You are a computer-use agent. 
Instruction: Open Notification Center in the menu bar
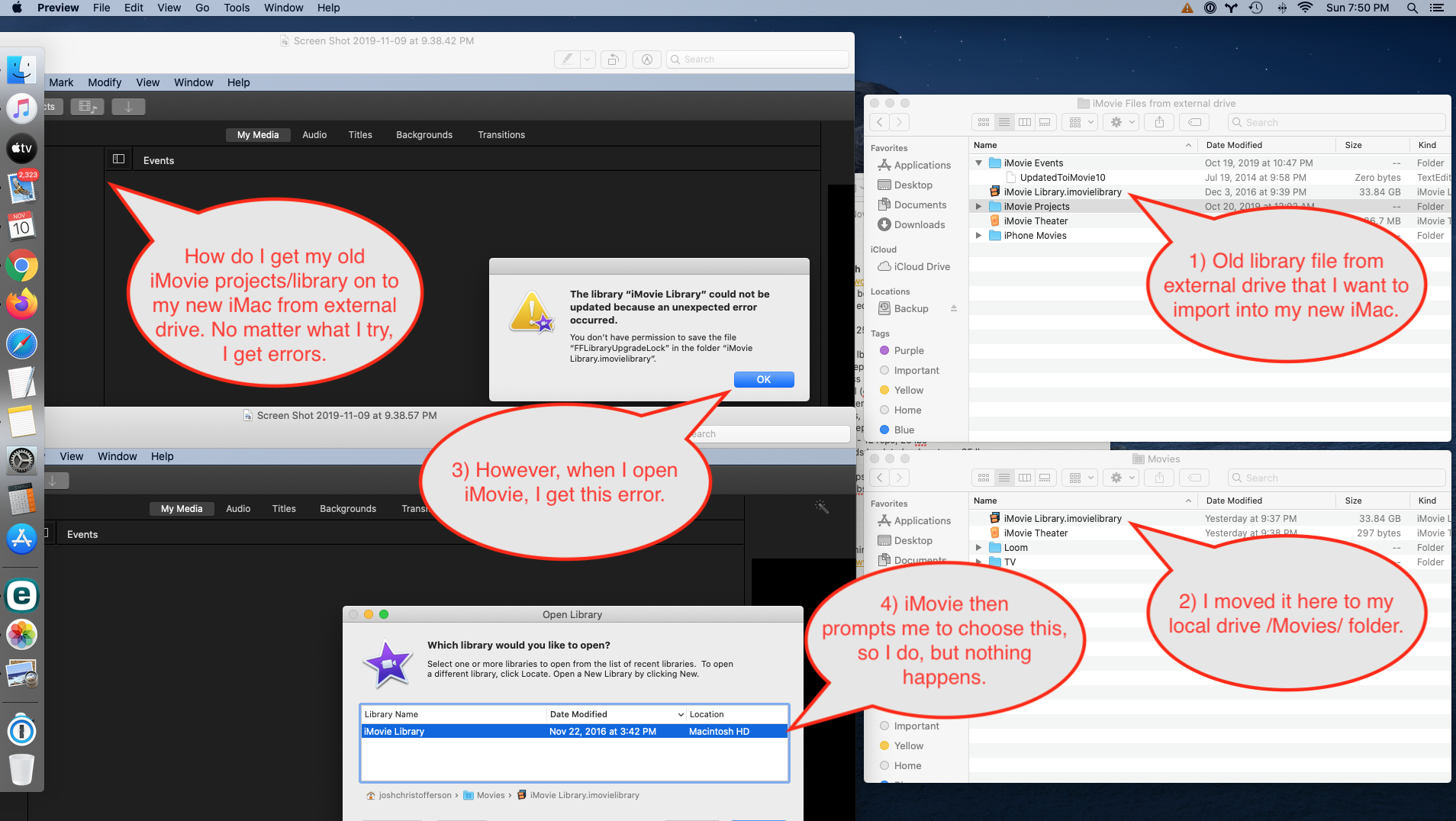1437,8
